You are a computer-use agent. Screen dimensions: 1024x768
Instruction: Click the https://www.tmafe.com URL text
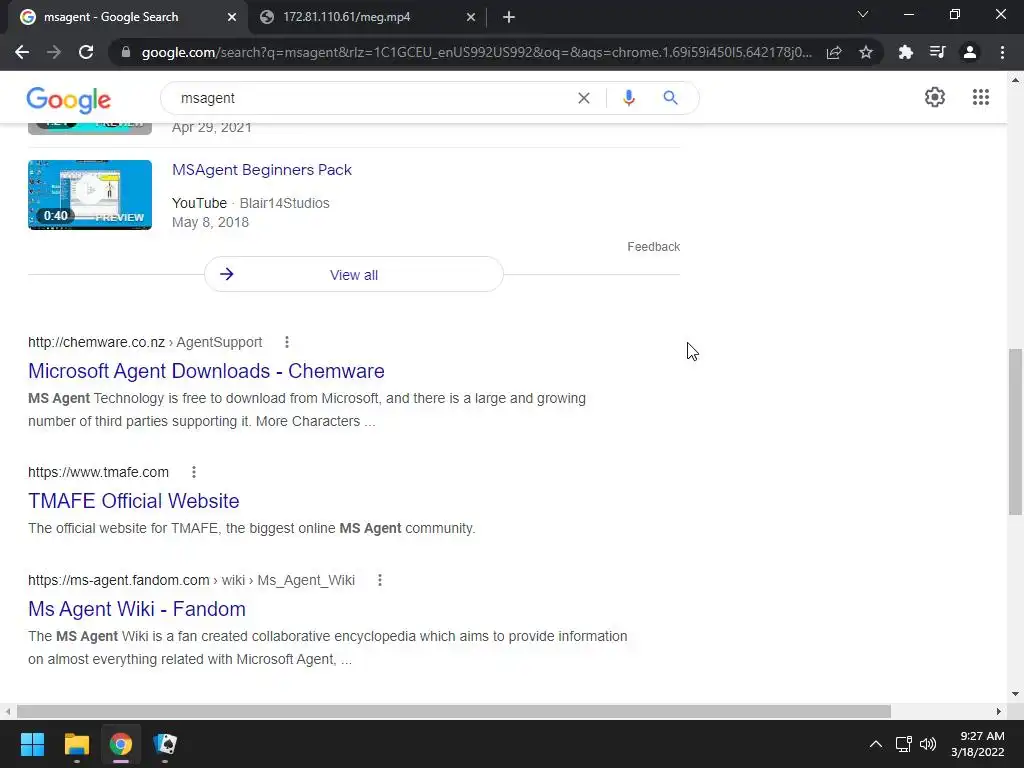tap(99, 472)
